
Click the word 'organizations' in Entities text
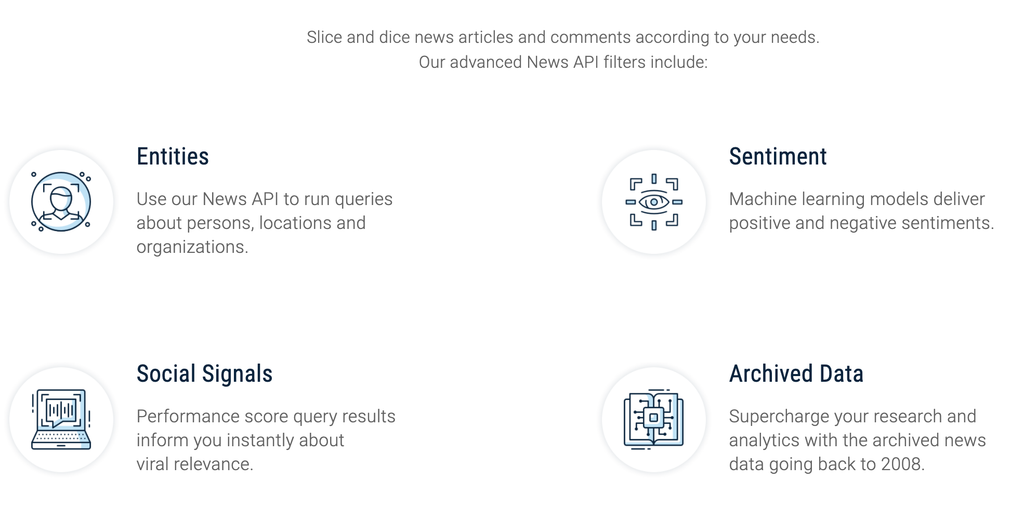click(190, 247)
